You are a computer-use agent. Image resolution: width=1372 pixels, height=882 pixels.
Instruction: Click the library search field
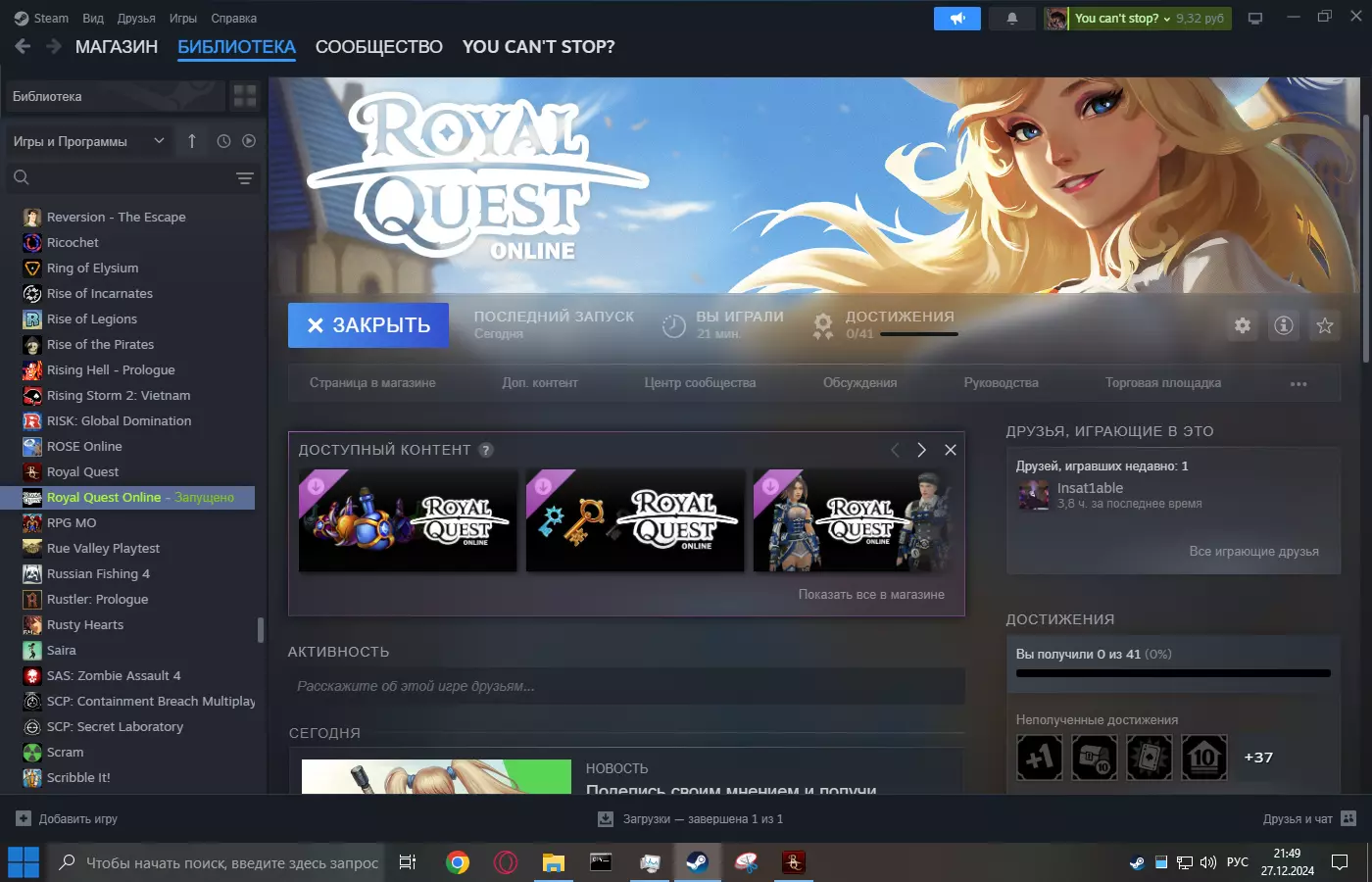pos(132,177)
